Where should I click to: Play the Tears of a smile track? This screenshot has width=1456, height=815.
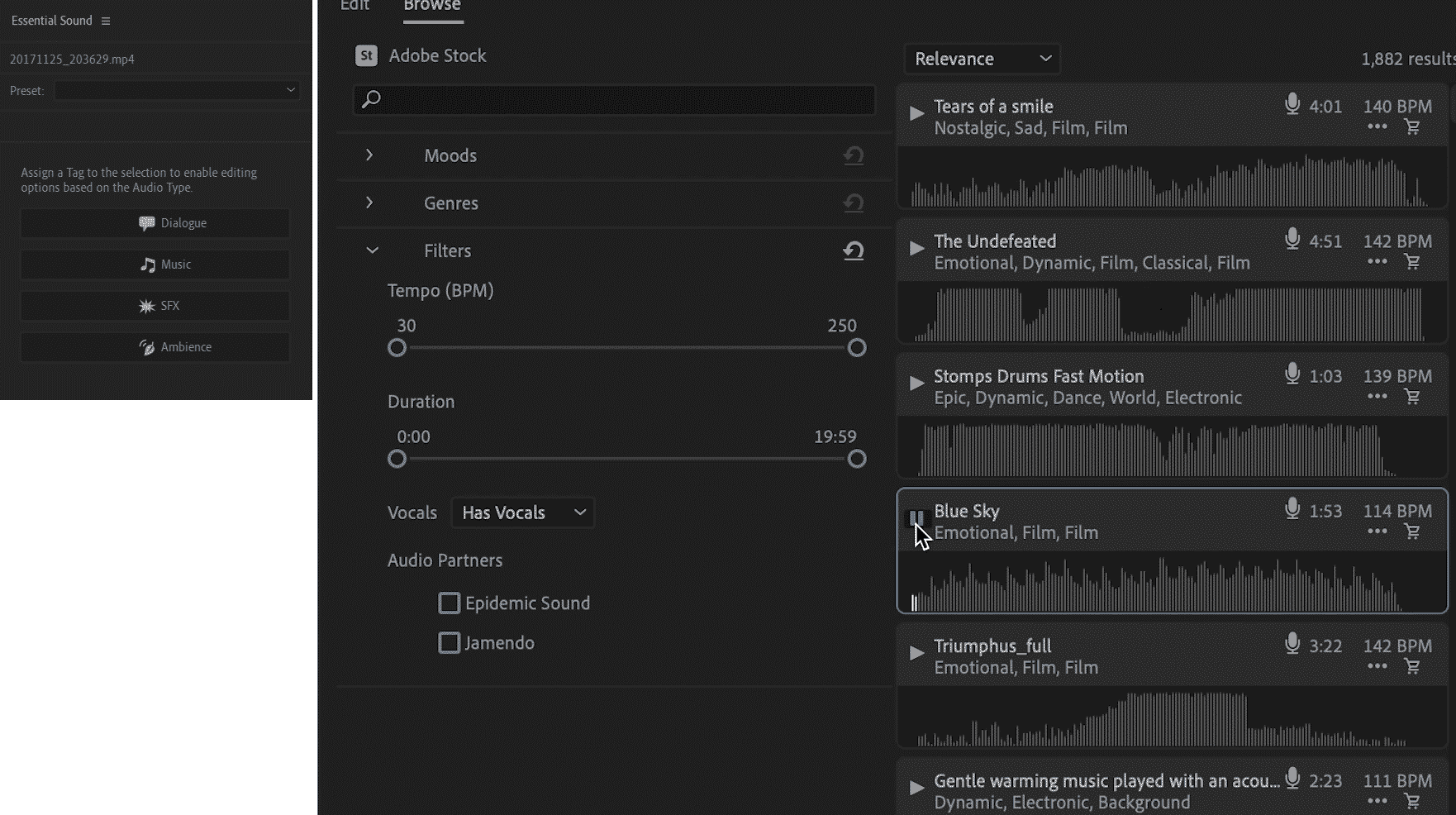point(916,113)
